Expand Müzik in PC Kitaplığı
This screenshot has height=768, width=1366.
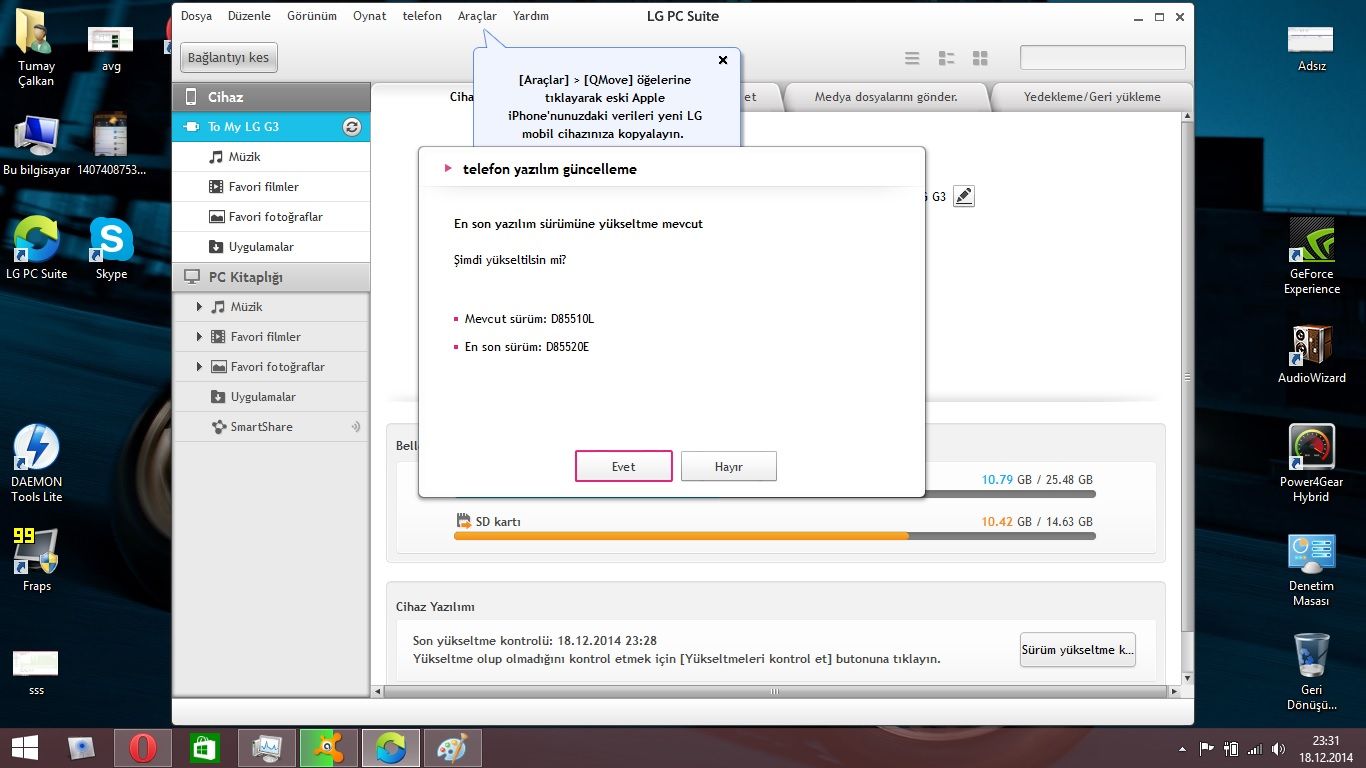tap(200, 307)
